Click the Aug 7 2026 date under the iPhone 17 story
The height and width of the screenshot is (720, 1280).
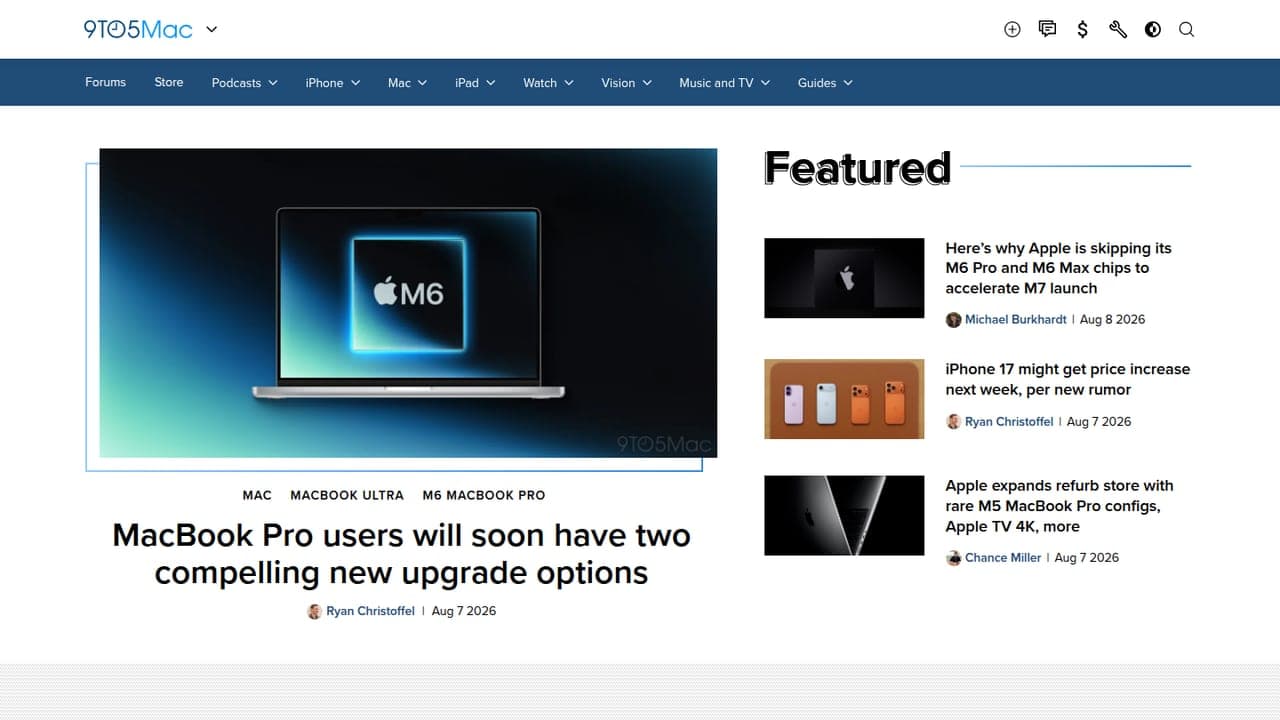click(1099, 422)
